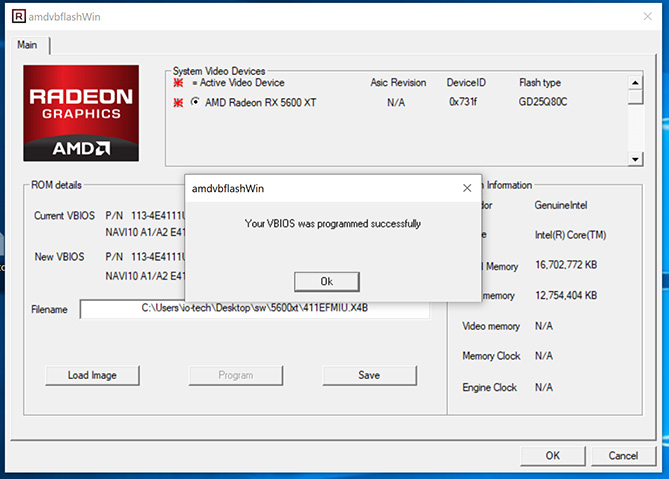669x479 pixels.
Task: Select the DeviceID value 0x731f
Action: [463, 102]
